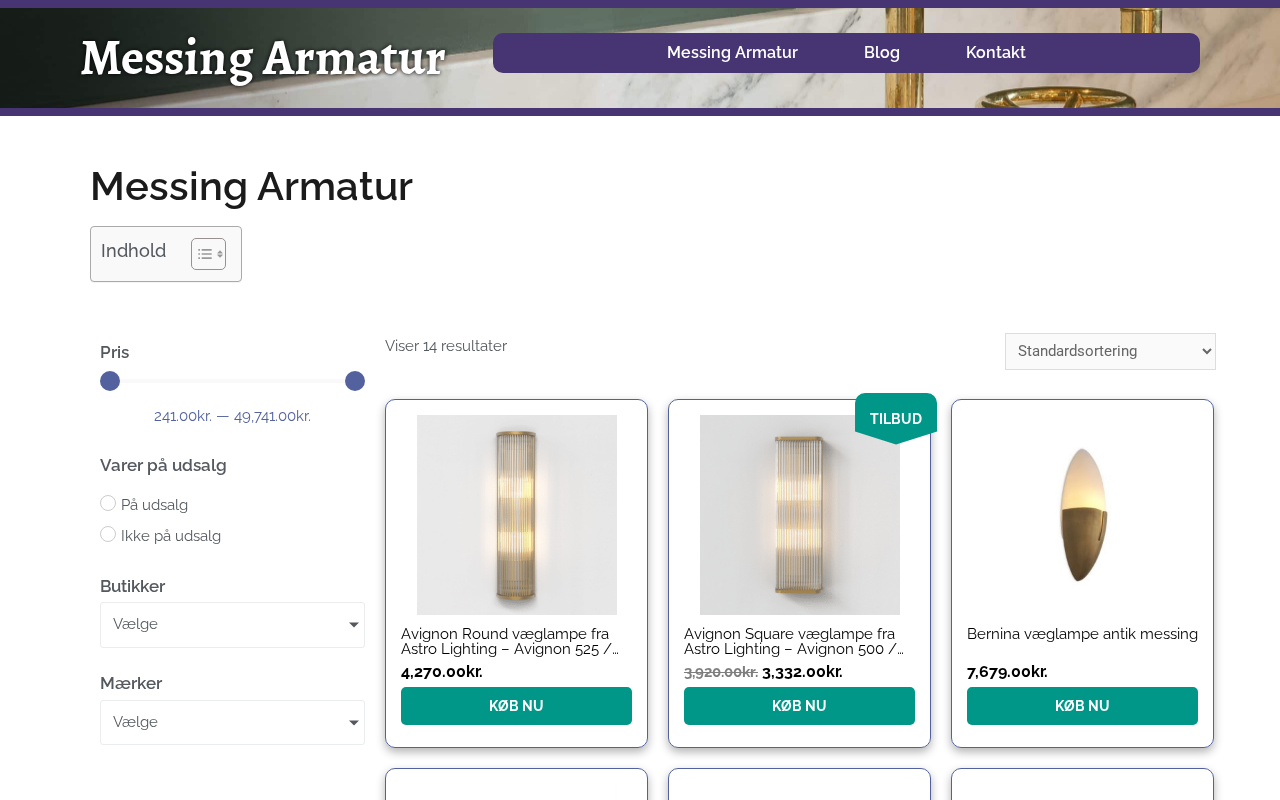This screenshot has width=1280, height=800.
Task: Click KØB NU for Avignon Square væglampe
Action: coord(799,706)
